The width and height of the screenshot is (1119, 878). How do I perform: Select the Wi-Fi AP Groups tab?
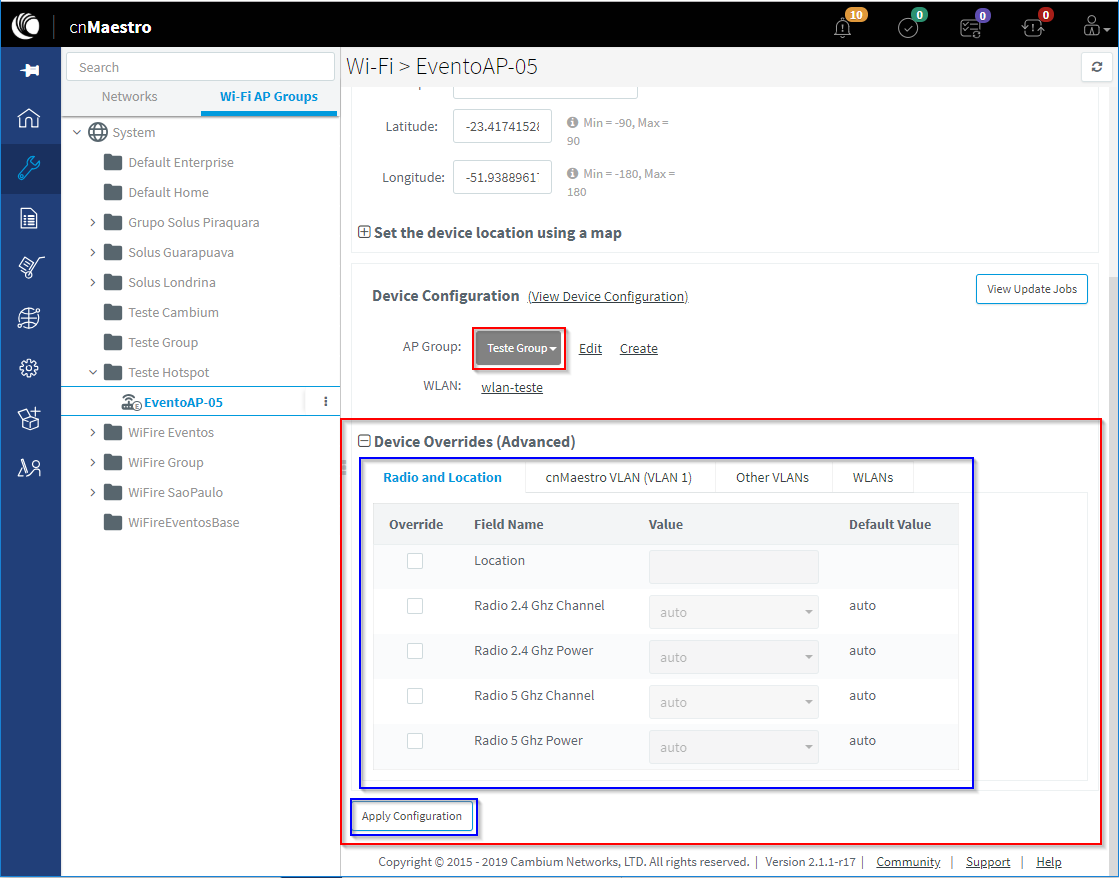pyautogui.click(x=269, y=96)
